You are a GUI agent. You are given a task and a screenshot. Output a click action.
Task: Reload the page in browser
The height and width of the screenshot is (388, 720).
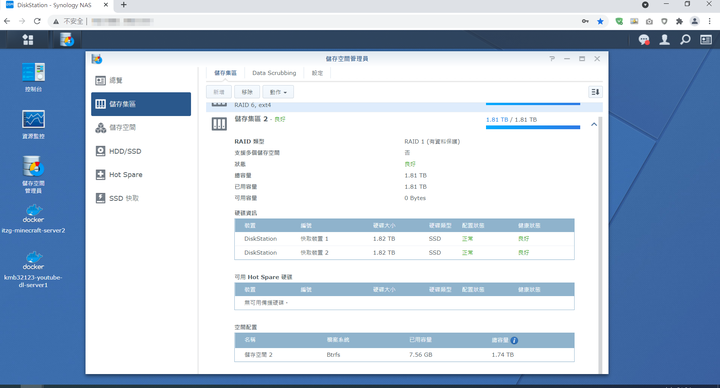pos(37,21)
